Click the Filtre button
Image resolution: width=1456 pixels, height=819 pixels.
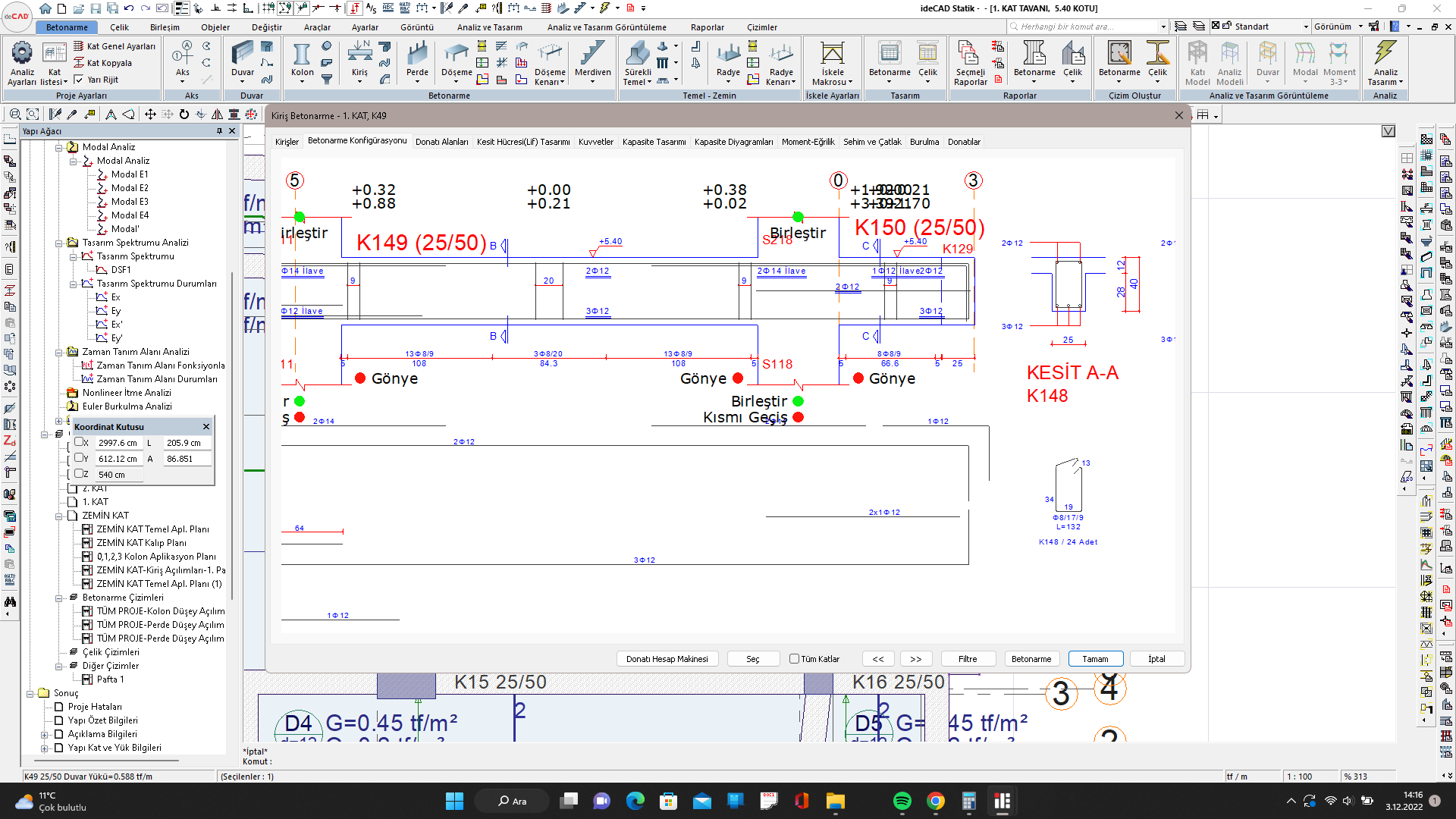(x=968, y=658)
